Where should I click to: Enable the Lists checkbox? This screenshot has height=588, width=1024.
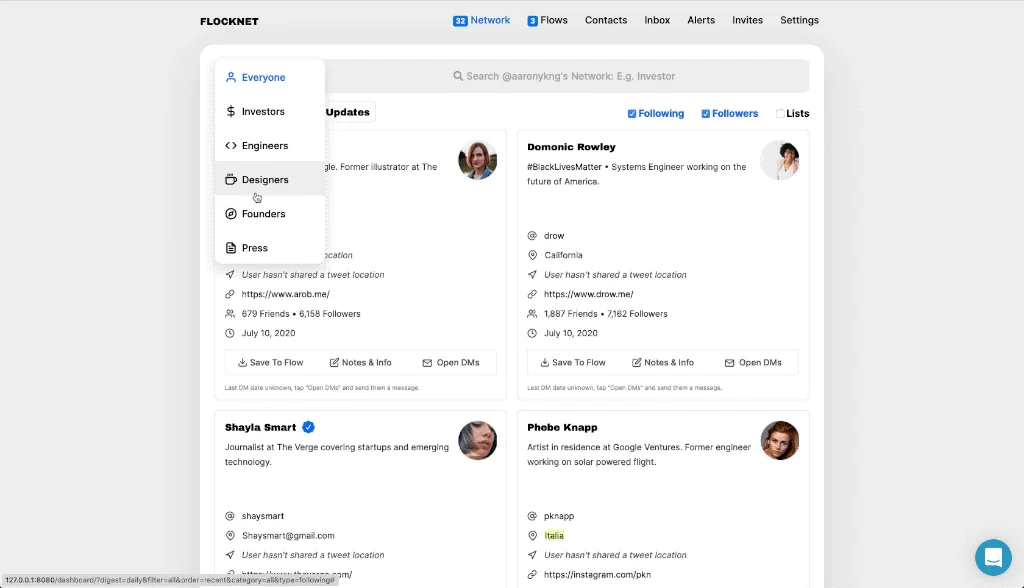781,114
